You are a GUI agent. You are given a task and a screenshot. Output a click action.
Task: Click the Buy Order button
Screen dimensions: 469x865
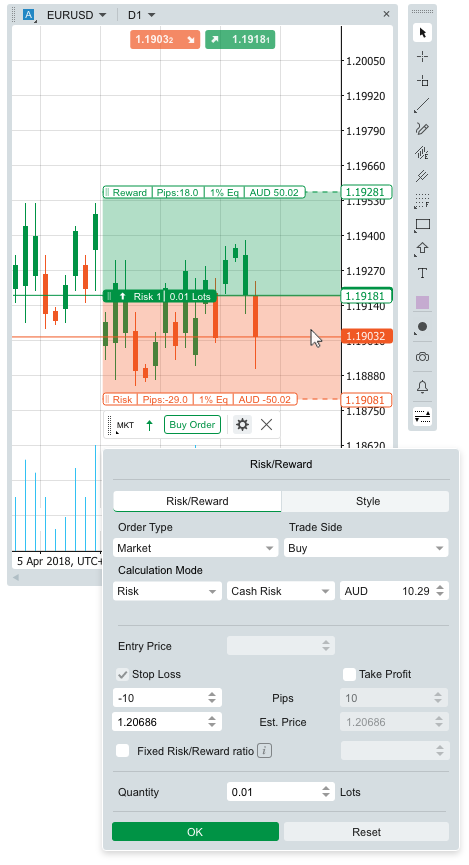[192, 425]
